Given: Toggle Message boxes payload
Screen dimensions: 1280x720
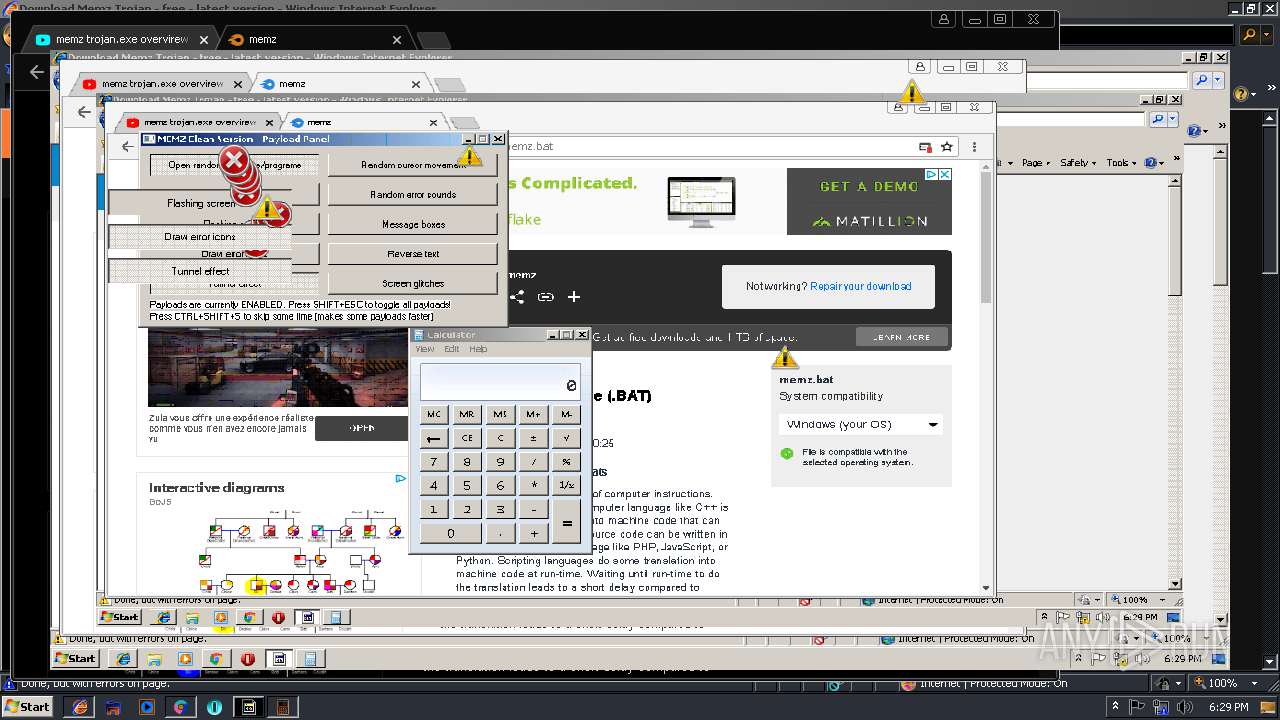Looking at the screenshot, I should [x=413, y=224].
